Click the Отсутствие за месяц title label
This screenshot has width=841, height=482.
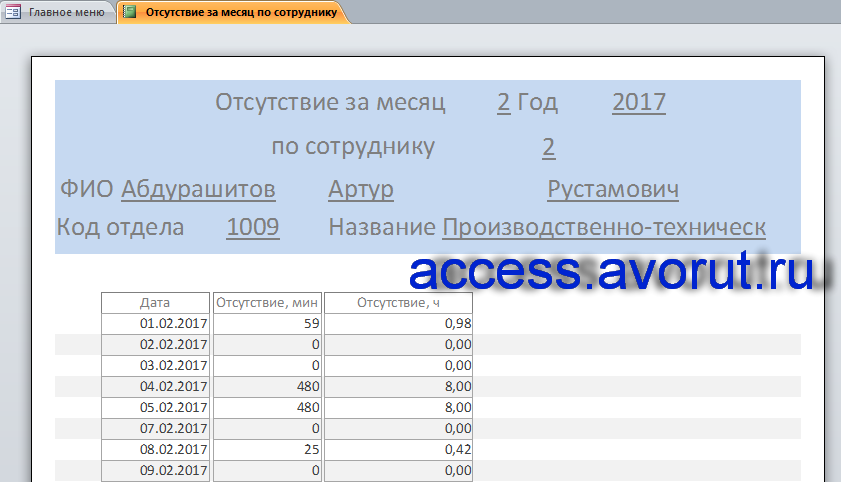330,102
